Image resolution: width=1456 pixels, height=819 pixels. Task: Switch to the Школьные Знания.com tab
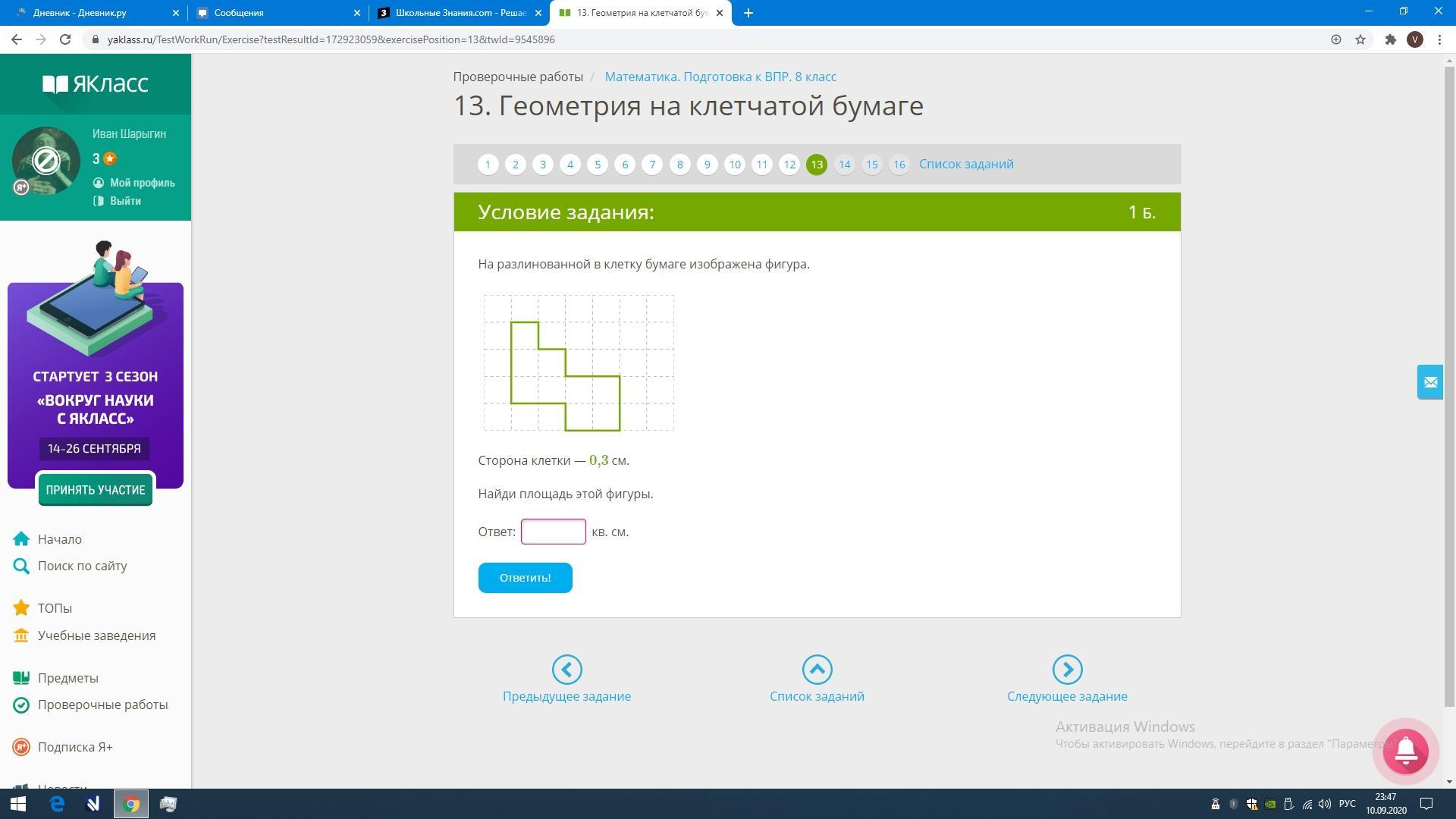460,13
